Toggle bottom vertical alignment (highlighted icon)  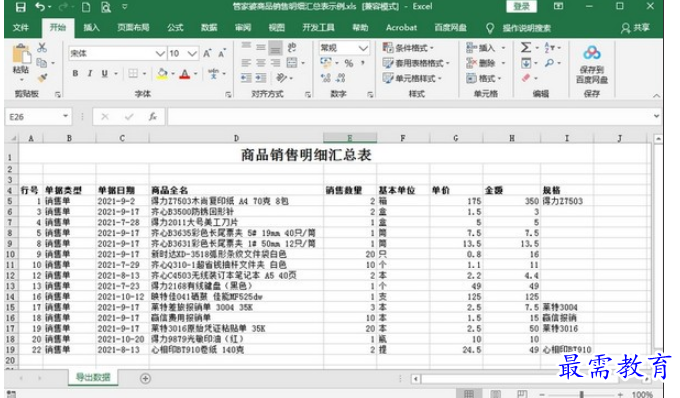[275, 48]
